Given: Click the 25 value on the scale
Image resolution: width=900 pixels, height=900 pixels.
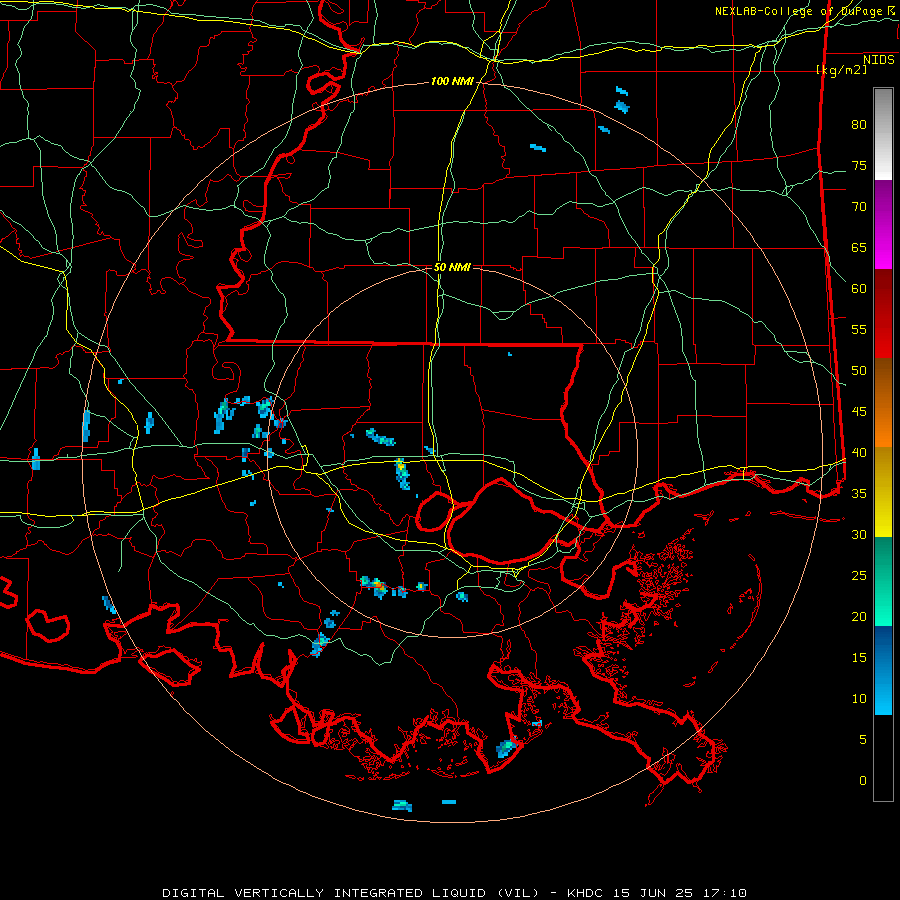Looking at the screenshot, I should [x=859, y=576].
